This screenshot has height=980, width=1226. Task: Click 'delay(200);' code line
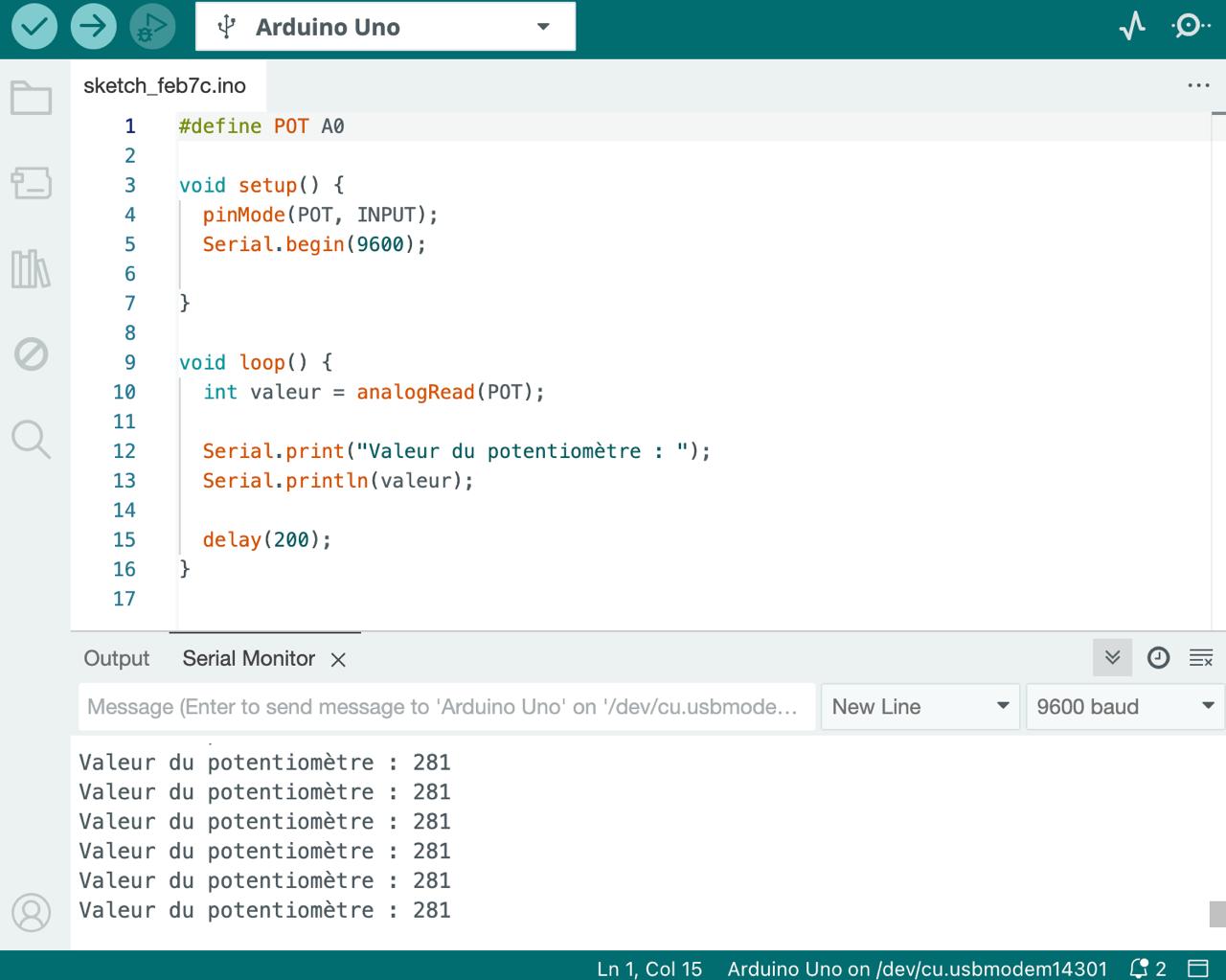pyautogui.click(x=267, y=540)
